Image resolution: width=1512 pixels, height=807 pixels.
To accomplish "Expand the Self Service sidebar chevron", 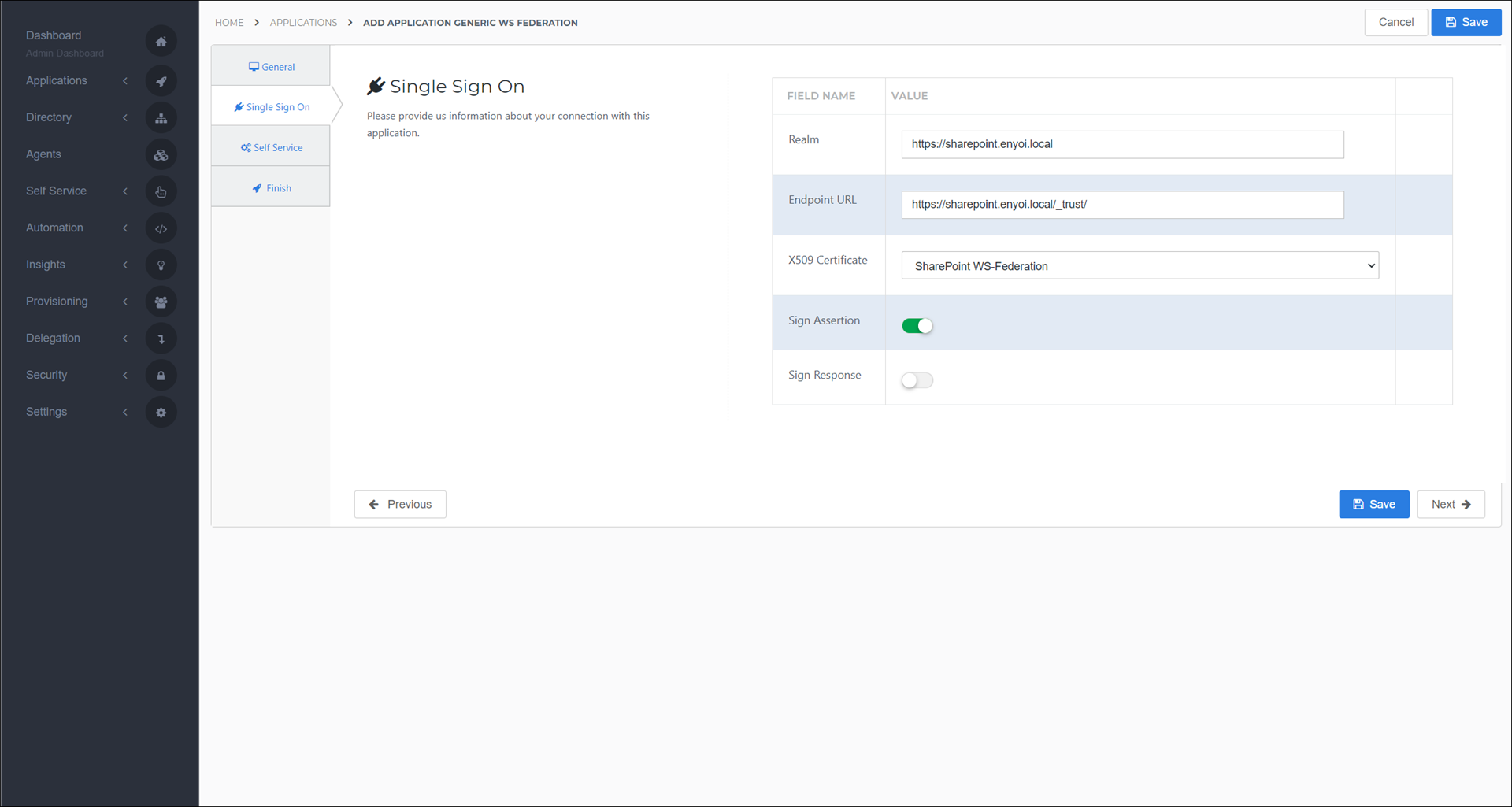I will click(x=125, y=191).
